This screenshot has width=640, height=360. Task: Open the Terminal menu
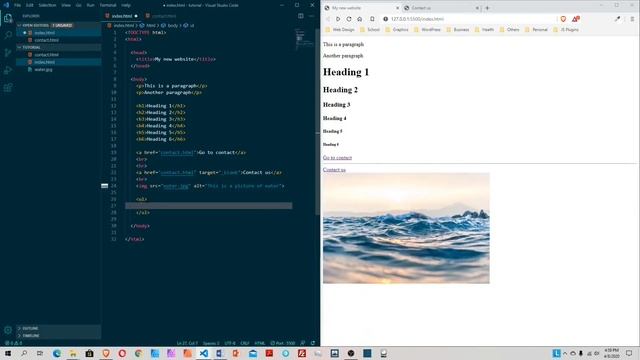point(108,5)
